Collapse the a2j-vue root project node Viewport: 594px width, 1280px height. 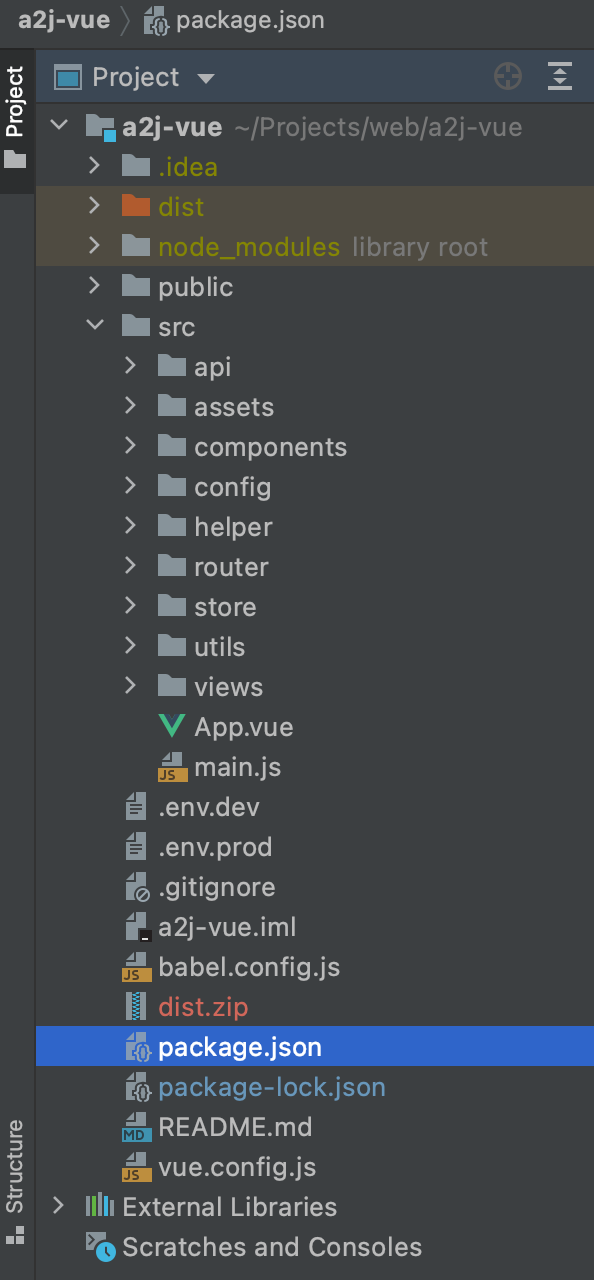click(x=59, y=127)
